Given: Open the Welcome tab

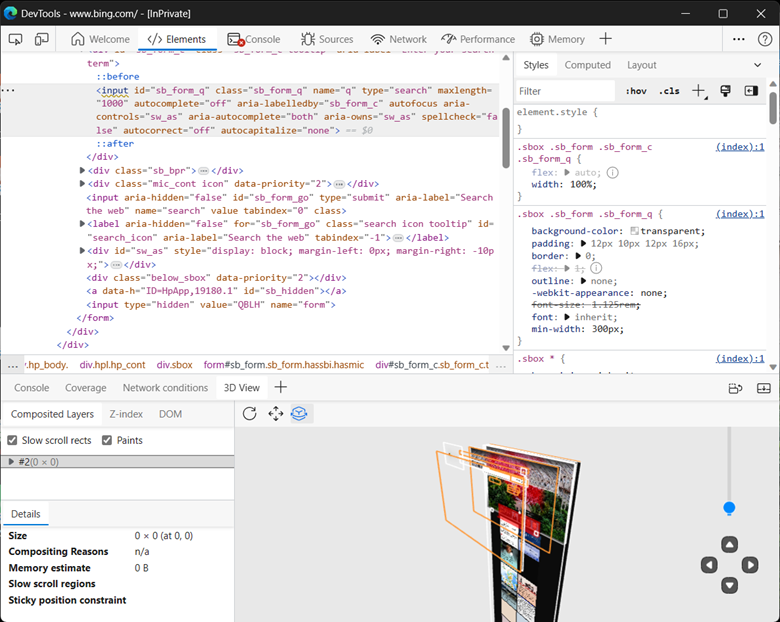Looking at the screenshot, I should click(100, 39).
